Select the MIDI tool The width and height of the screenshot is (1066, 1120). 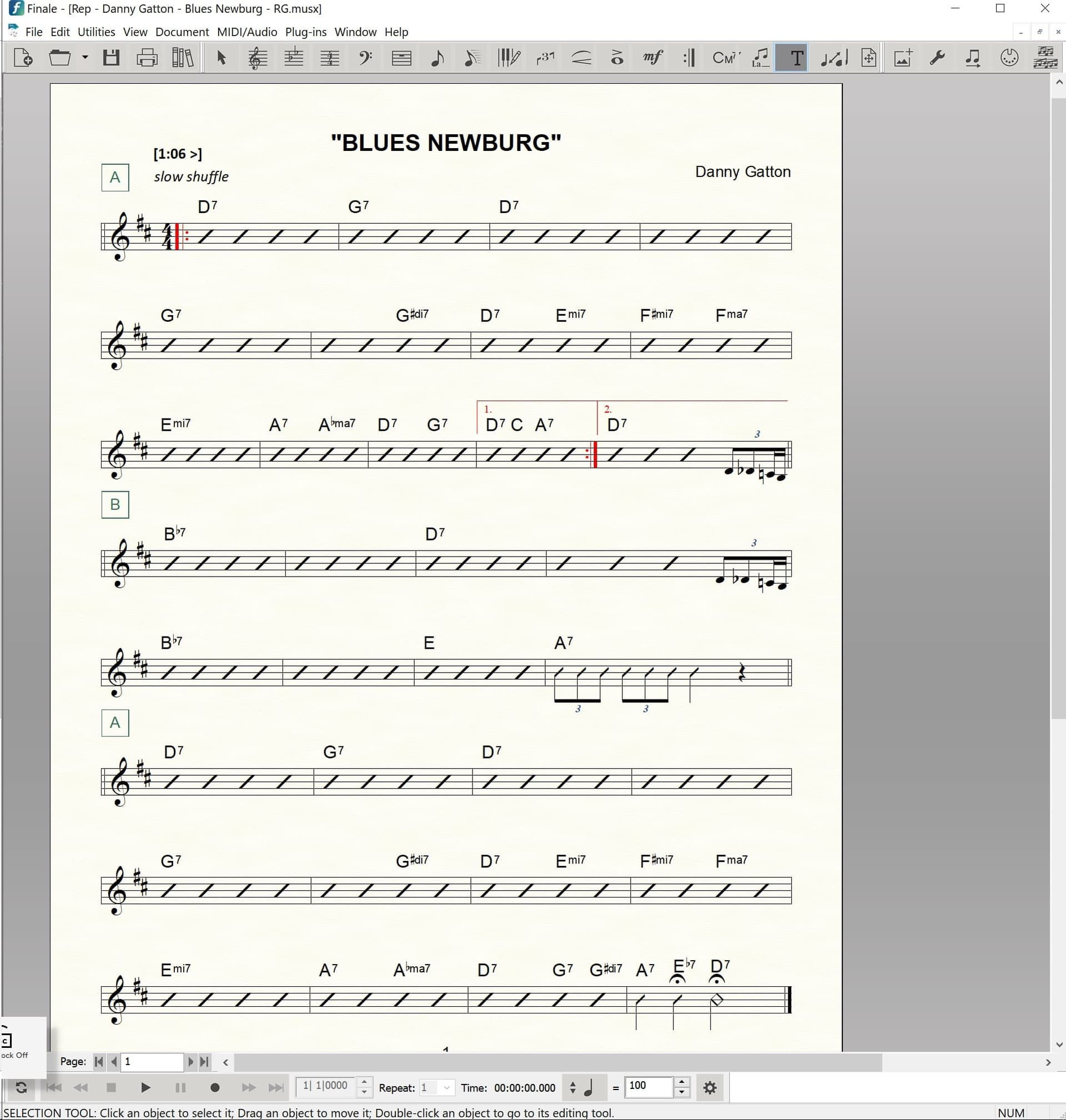coord(1009,58)
